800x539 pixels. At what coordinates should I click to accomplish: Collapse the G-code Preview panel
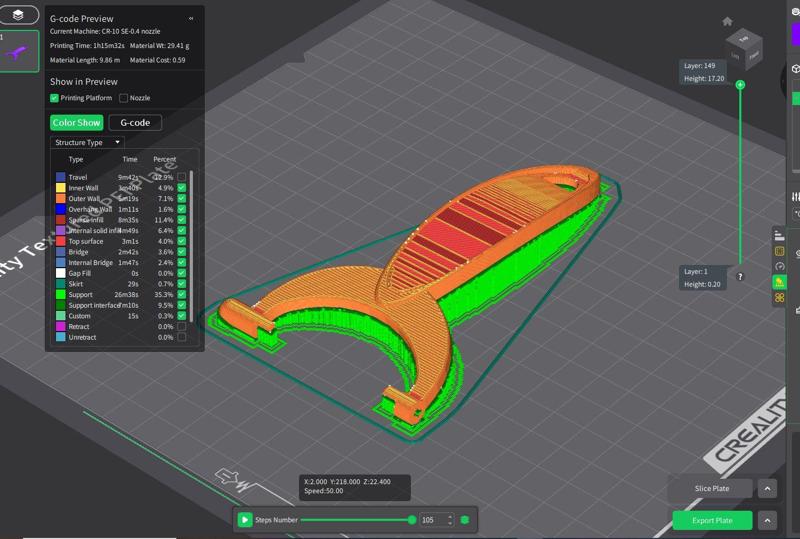191,18
